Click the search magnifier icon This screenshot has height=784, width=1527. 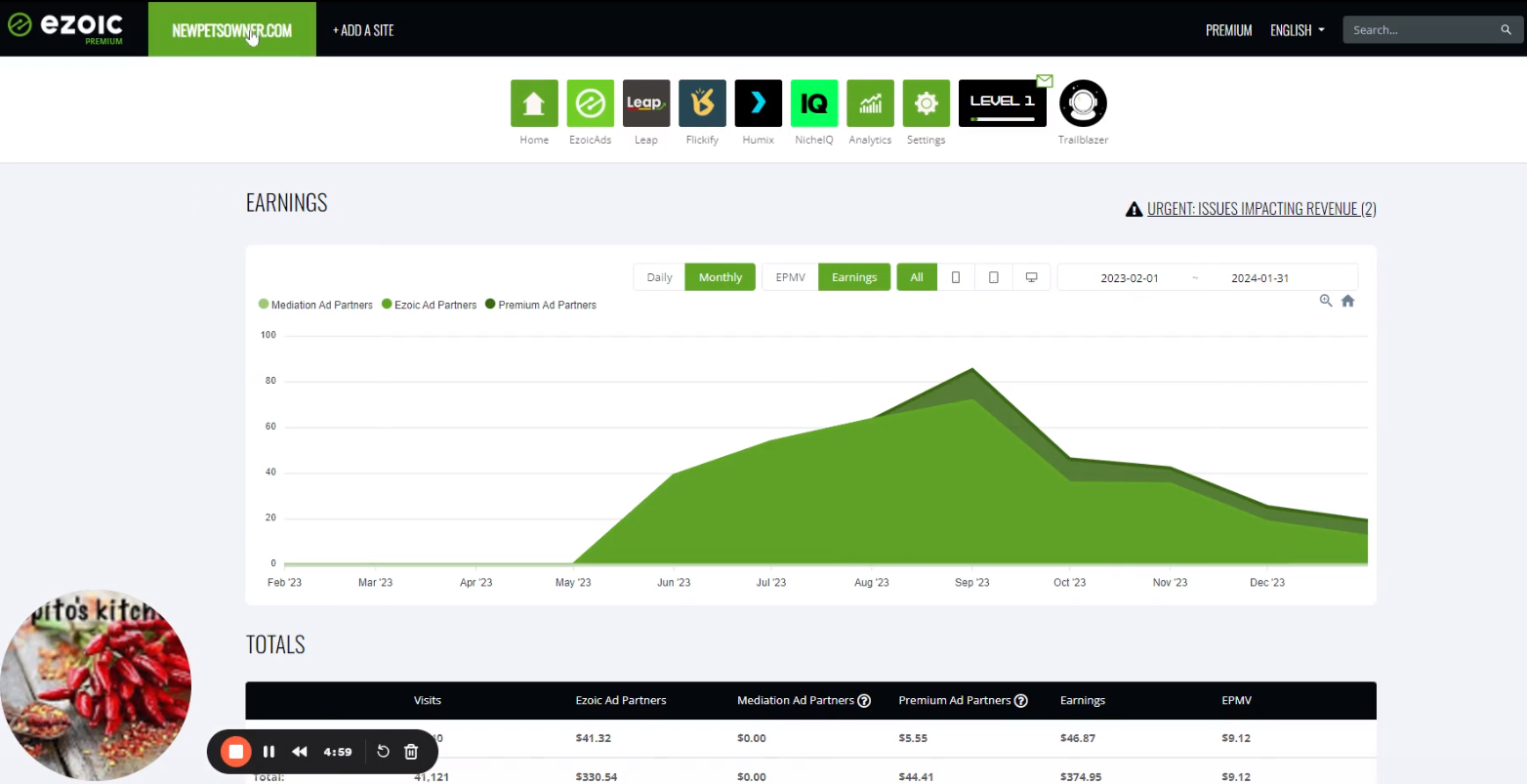[1506, 30]
